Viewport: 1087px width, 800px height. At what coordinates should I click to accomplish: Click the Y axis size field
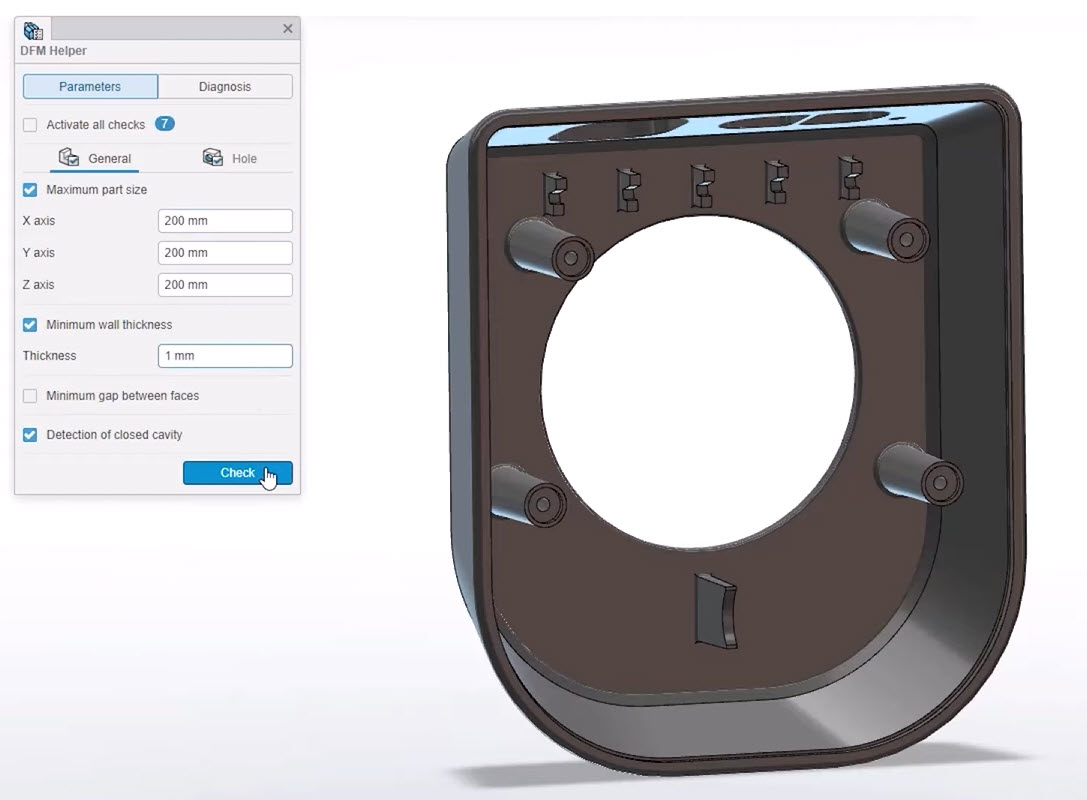pyautogui.click(x=225, y=253)
